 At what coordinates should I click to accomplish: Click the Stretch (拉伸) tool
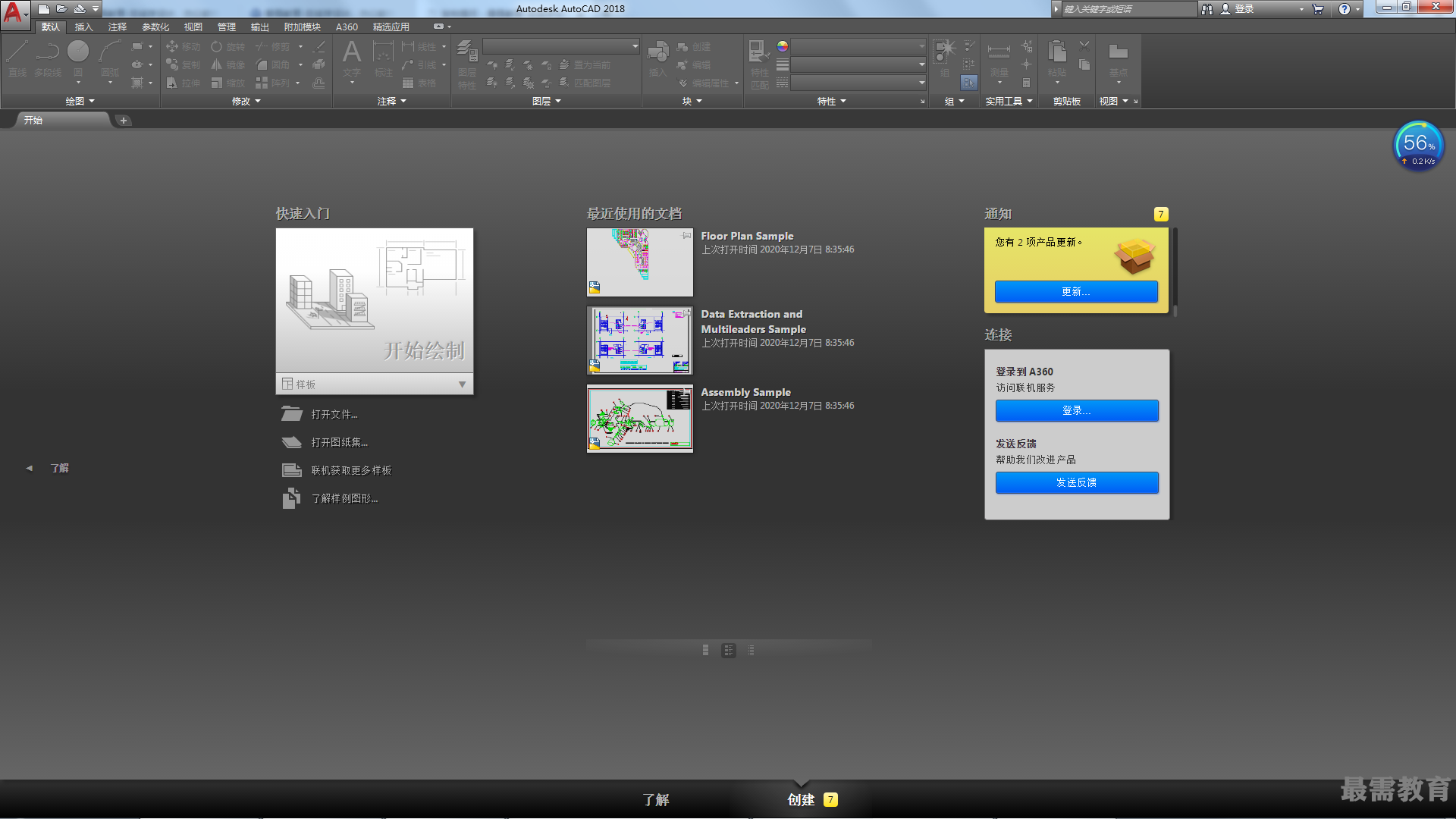click(183, 83)
